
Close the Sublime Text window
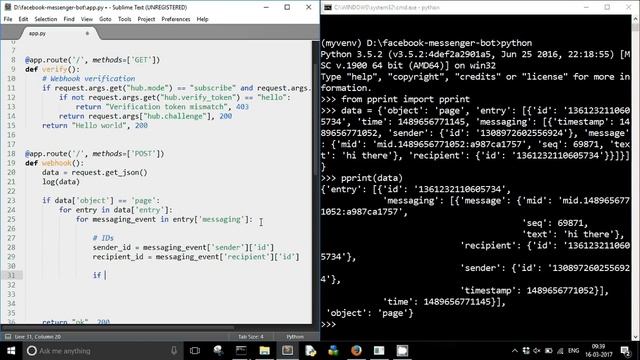click(x=309, y=7)
